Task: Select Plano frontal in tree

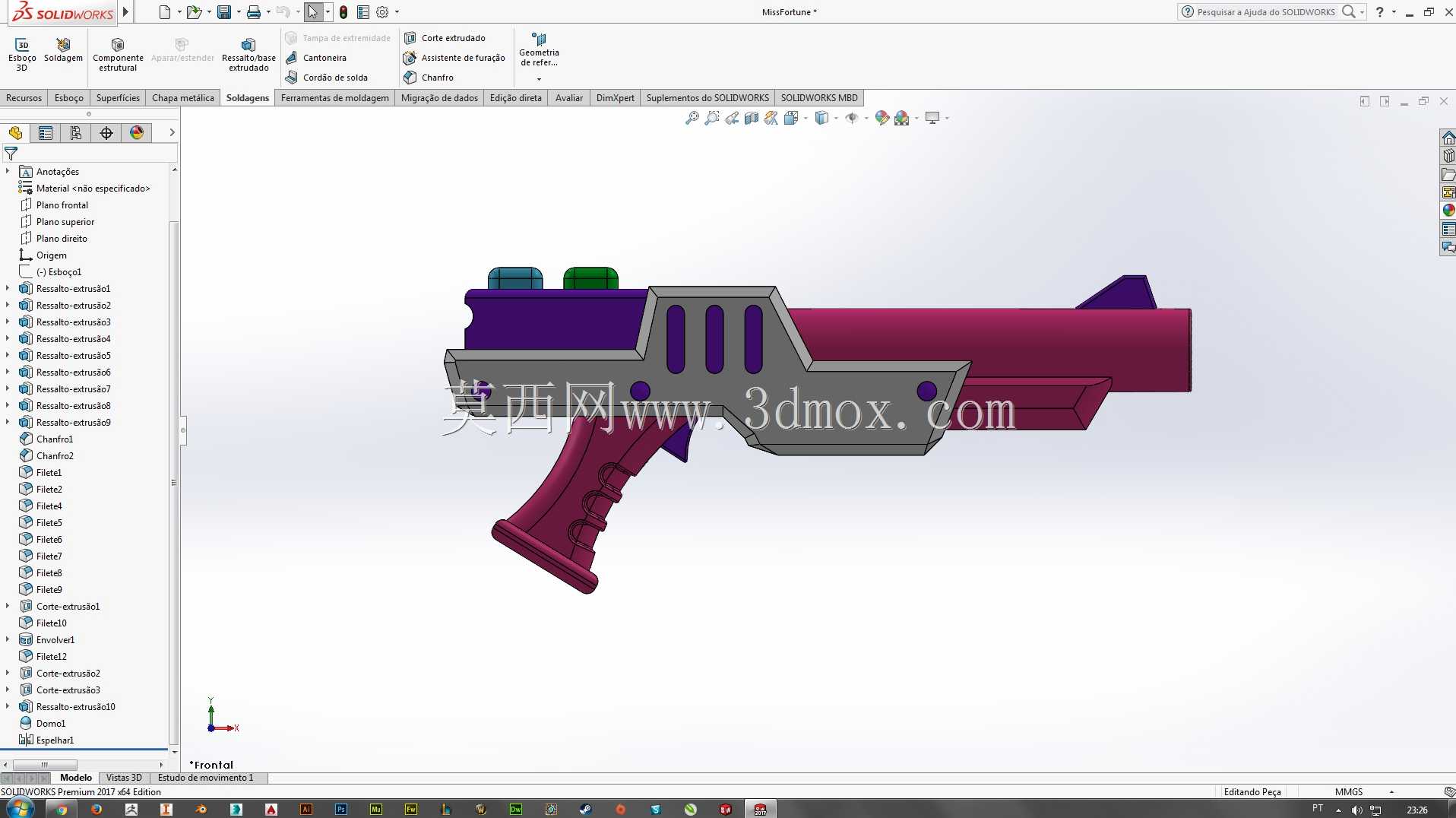Action: pos(53,205)
